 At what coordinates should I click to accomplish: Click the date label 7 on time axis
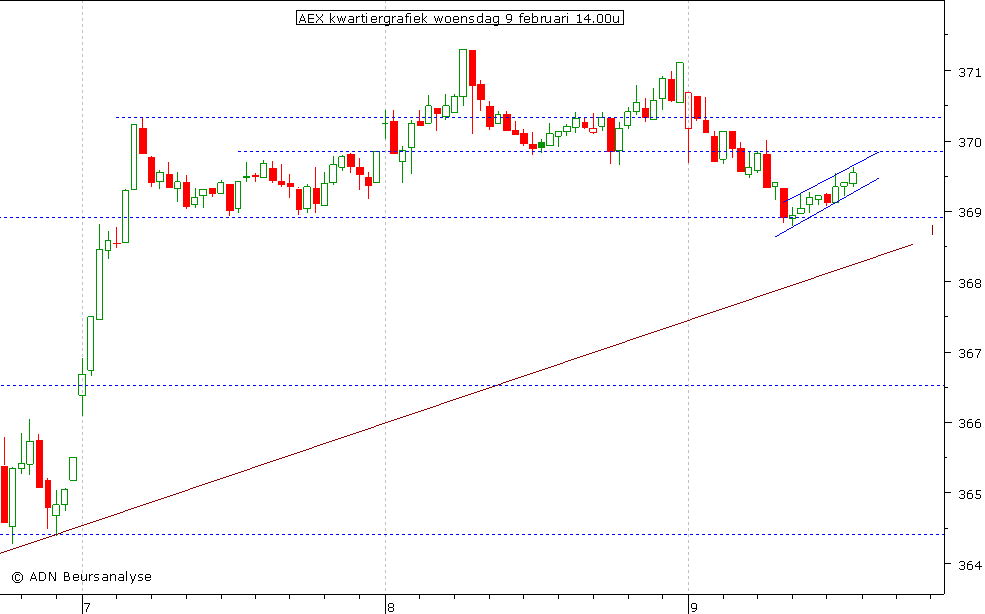click(x=87, y=607)
